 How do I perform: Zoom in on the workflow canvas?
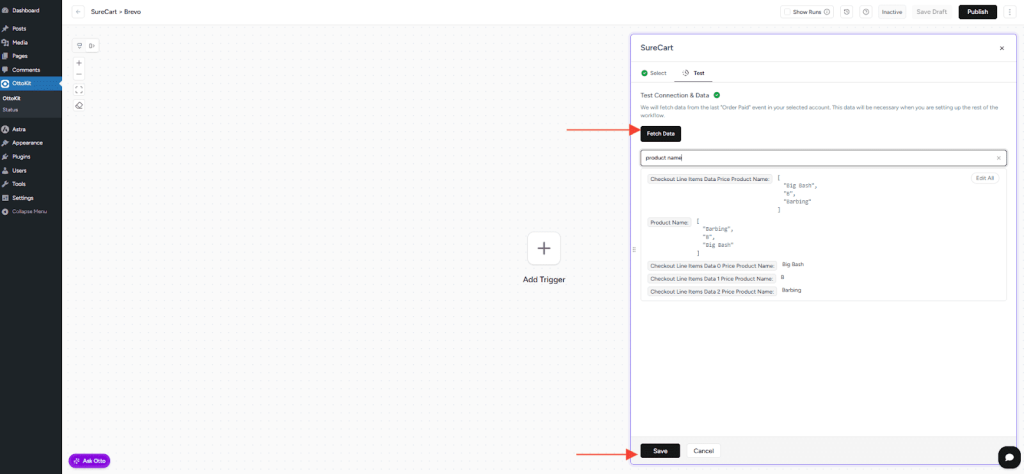coord(79,62)
